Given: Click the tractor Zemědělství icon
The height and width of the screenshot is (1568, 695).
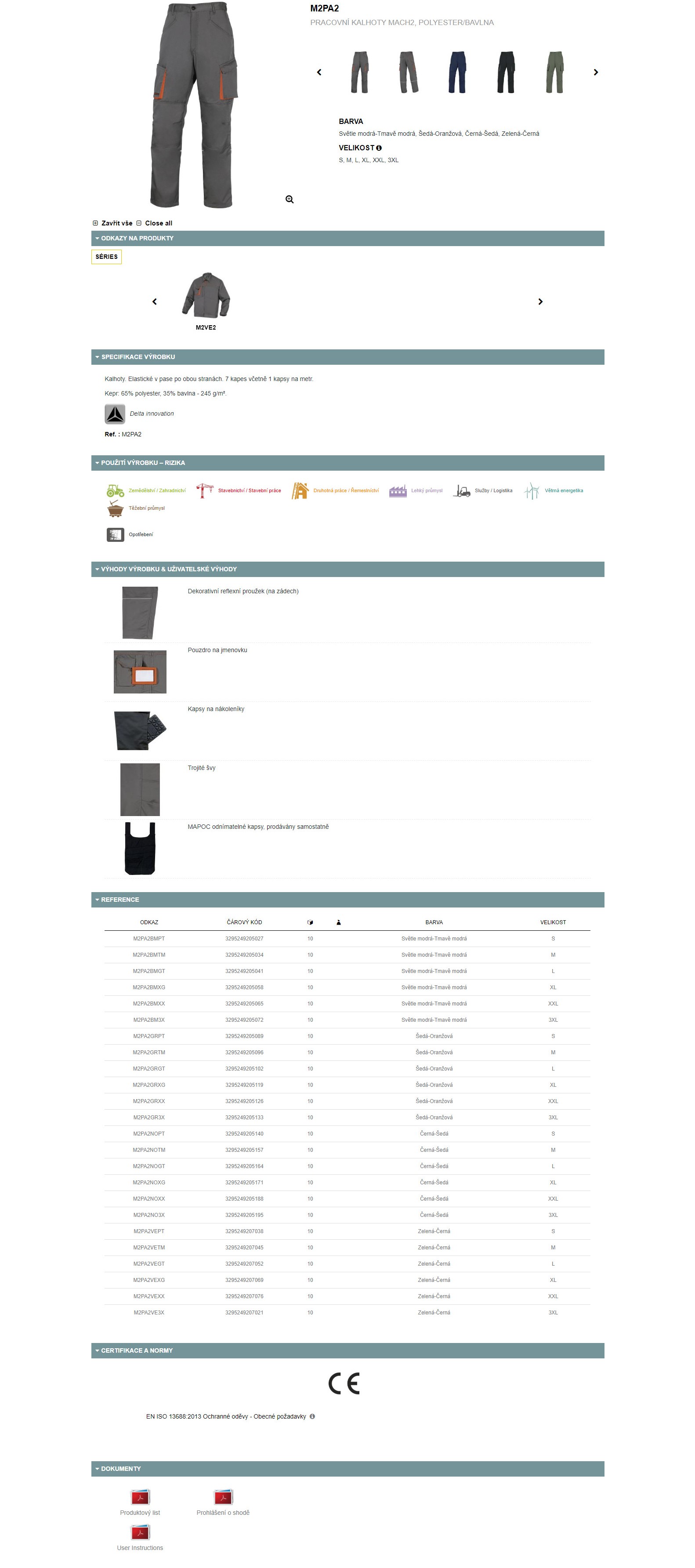Looking at the screenshot, I should [115, 490].
